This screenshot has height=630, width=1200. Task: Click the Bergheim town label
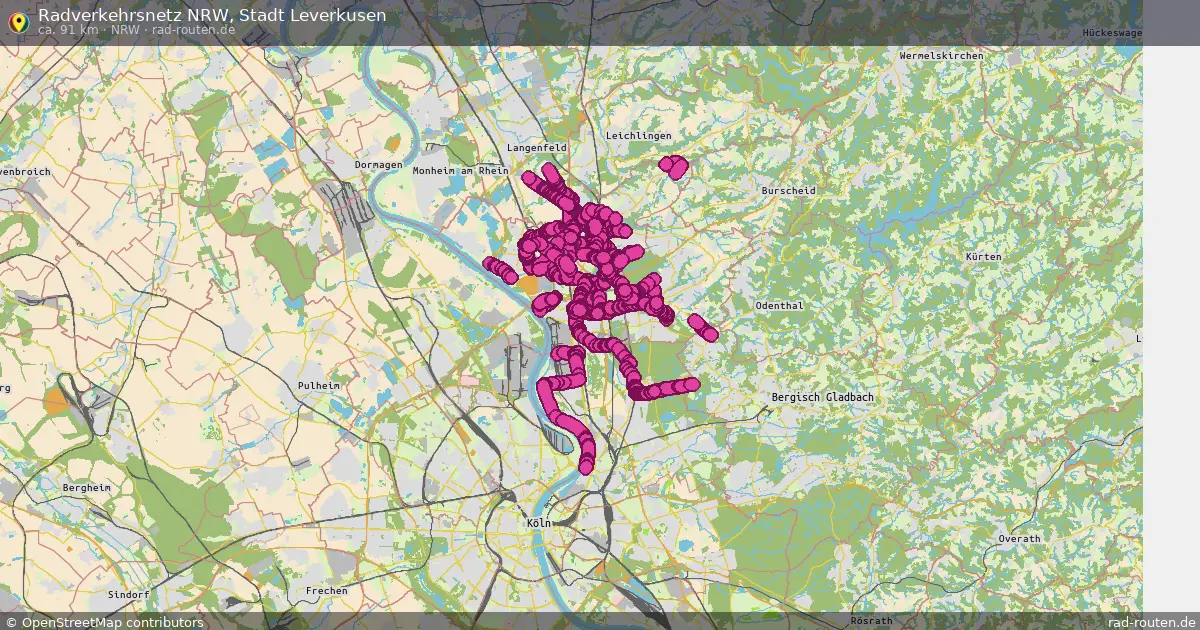(x=87, y=487)
